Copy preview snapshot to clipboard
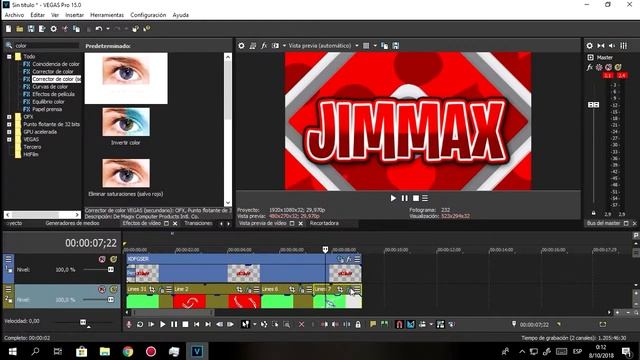 [x=384, y=46]
